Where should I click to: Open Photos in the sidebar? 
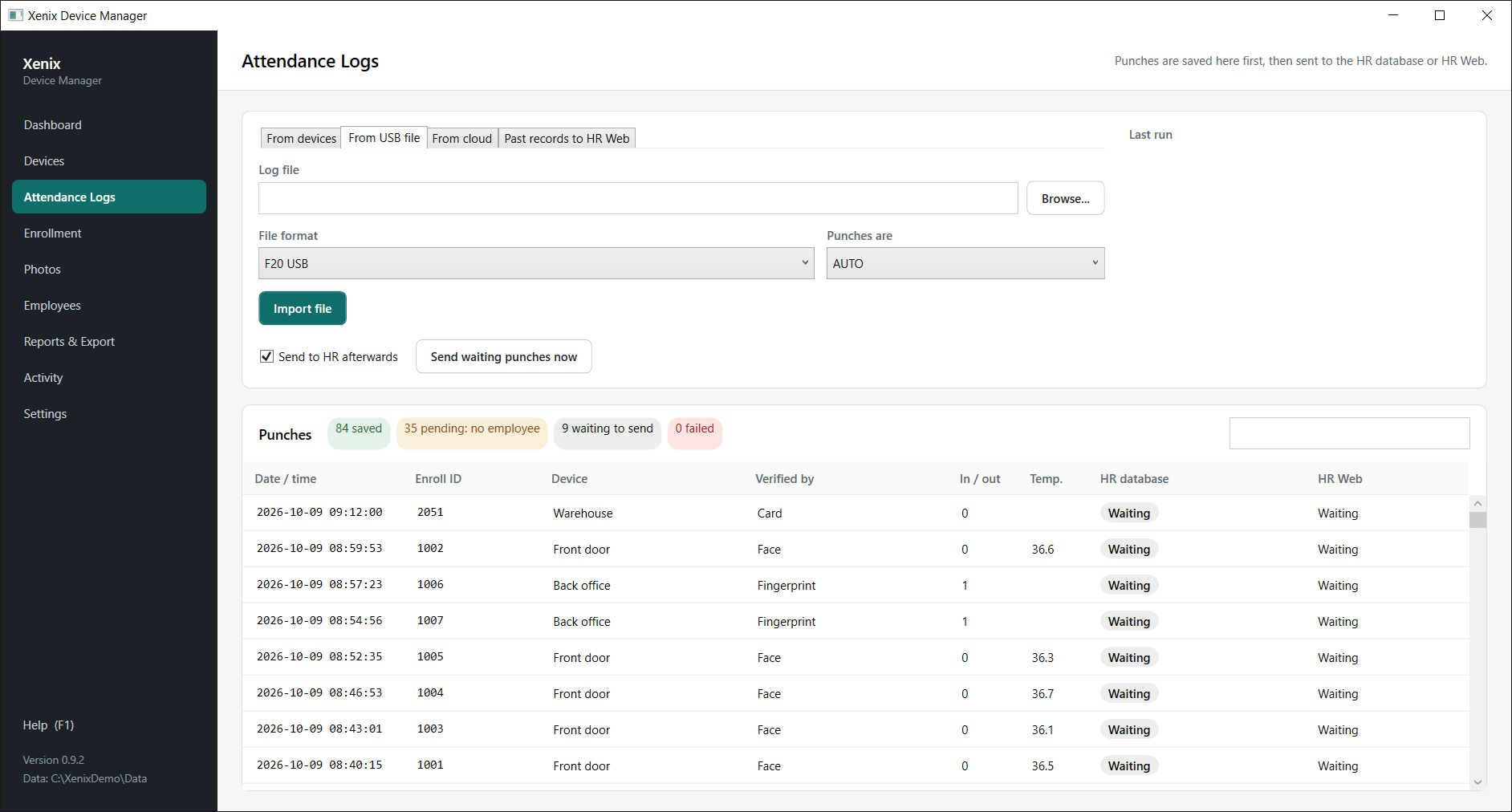109,269
